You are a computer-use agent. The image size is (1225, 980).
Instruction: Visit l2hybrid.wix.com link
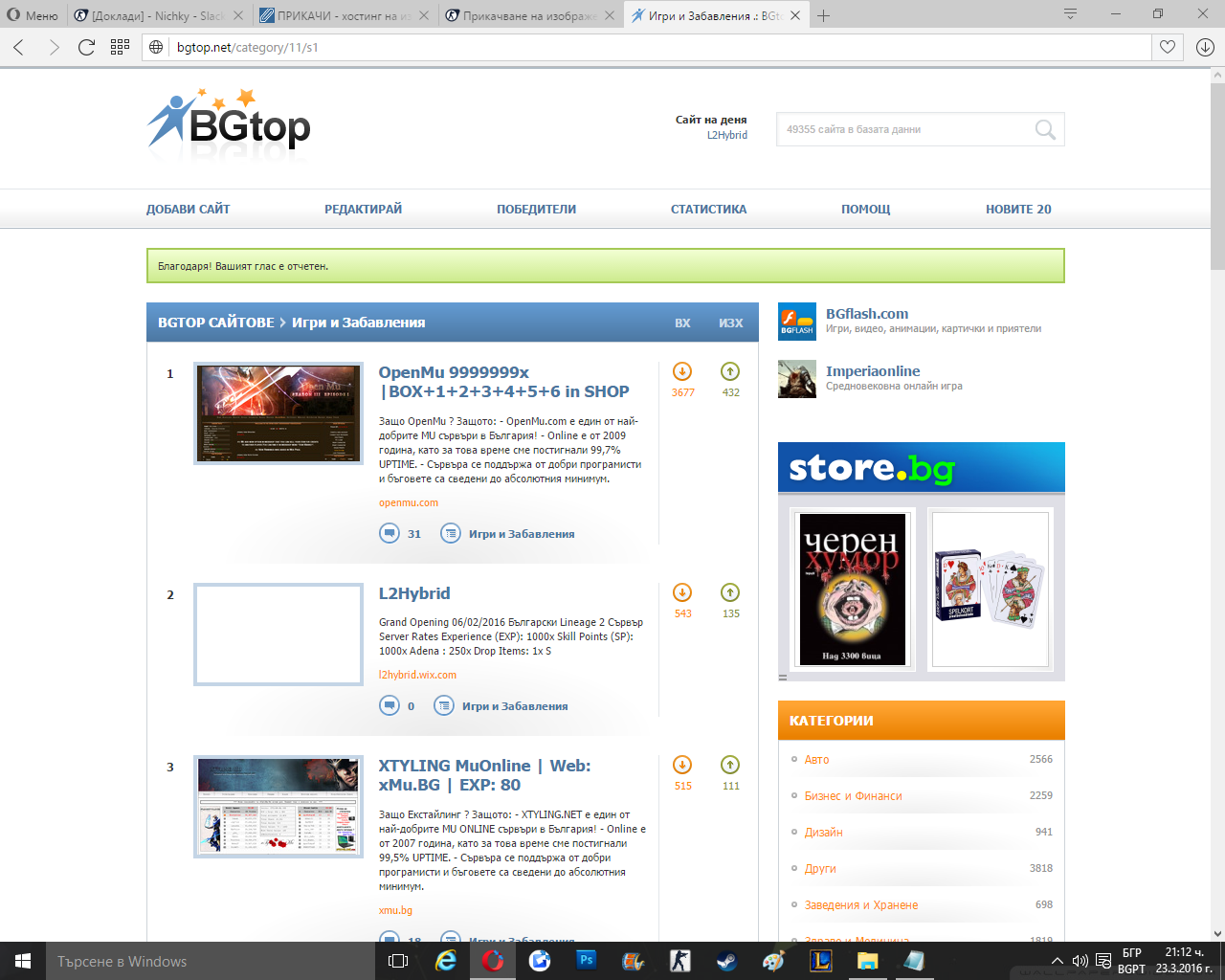[417, 675]
